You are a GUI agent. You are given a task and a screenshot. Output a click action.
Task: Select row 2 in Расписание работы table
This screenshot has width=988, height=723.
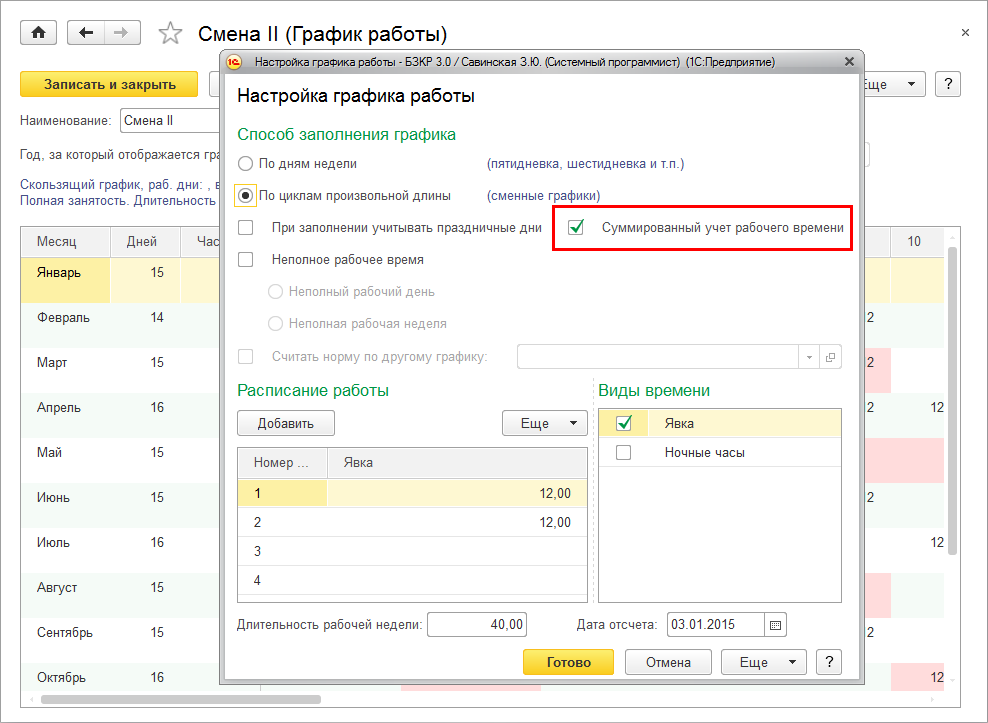(410, 522)
